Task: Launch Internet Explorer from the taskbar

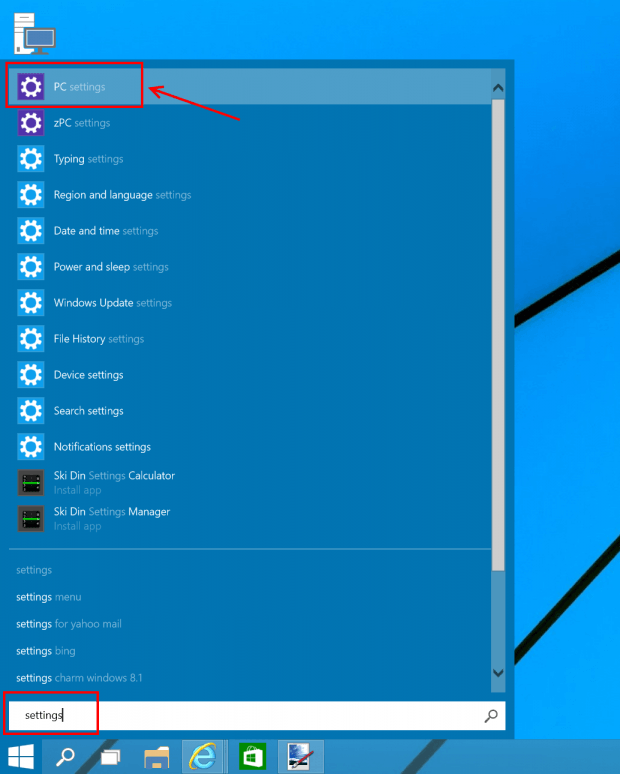Action: click(x=203, y=756)
